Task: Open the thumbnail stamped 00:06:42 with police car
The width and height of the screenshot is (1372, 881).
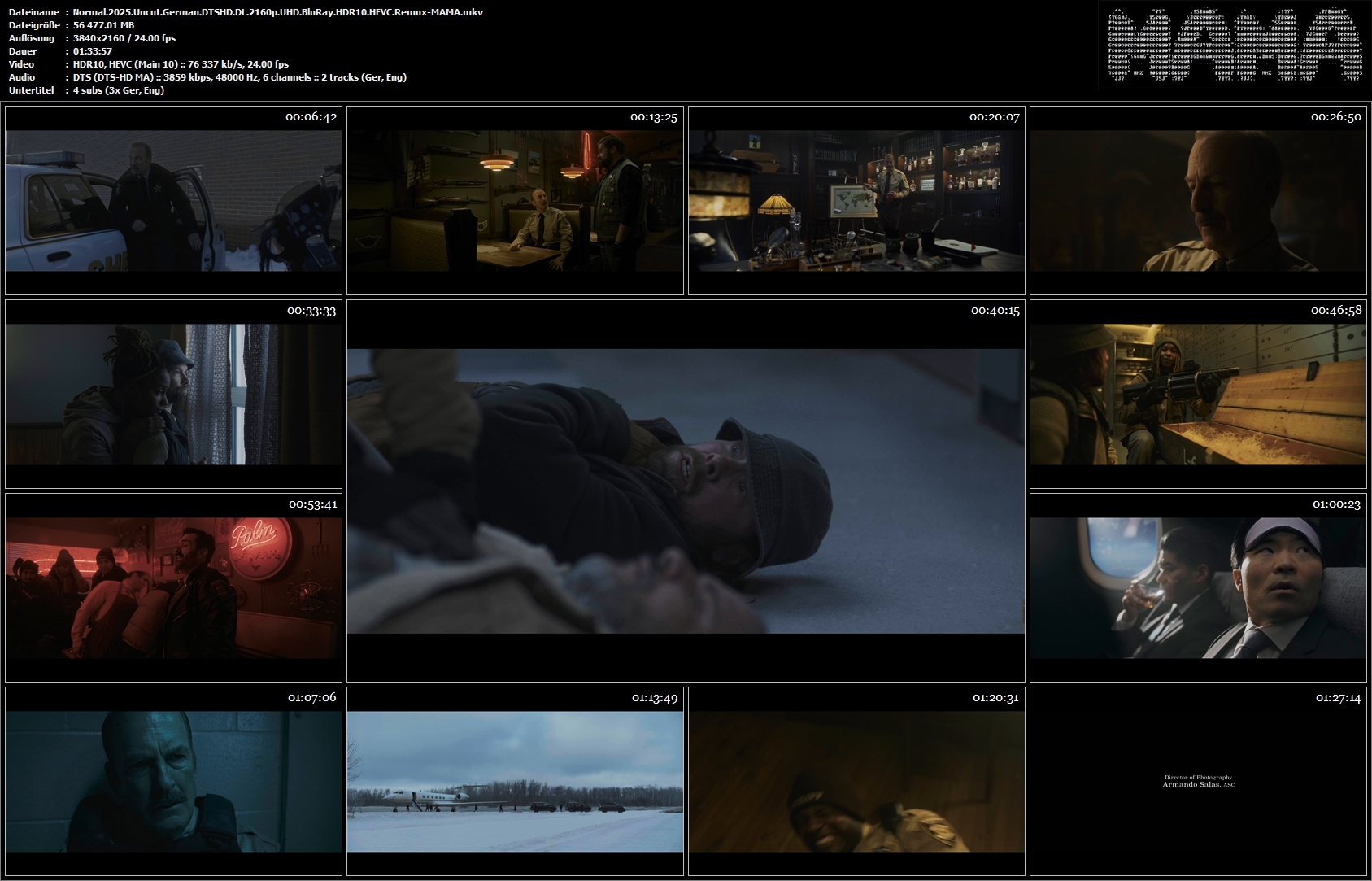Action: point(173,200)
